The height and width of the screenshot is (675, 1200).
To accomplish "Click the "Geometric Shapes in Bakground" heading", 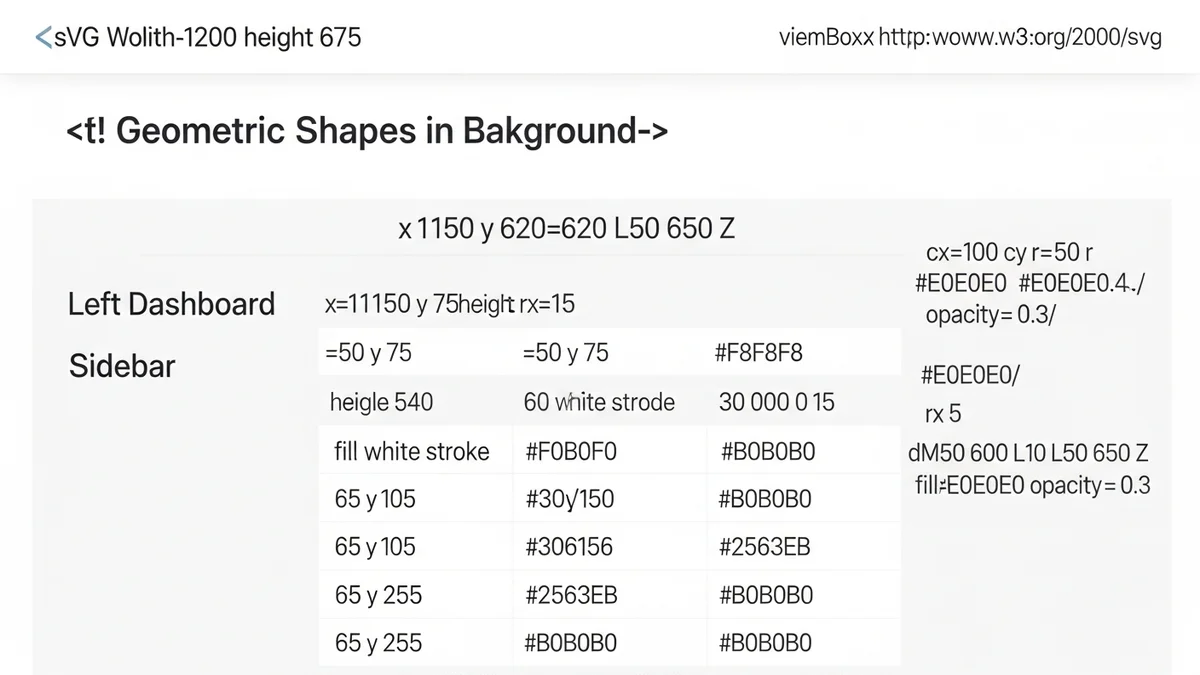I will pyautogui.click(x=366, y=131).
